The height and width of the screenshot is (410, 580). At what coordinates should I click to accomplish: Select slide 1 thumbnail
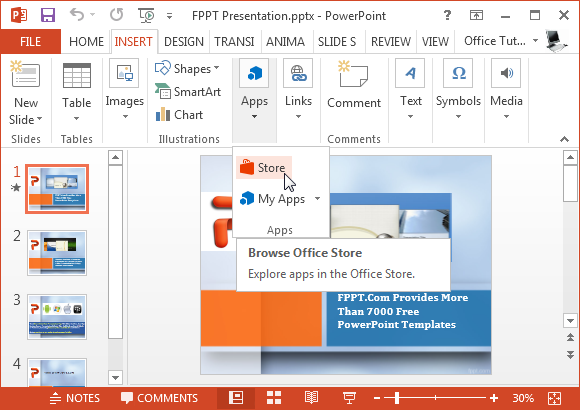(57, 189)
